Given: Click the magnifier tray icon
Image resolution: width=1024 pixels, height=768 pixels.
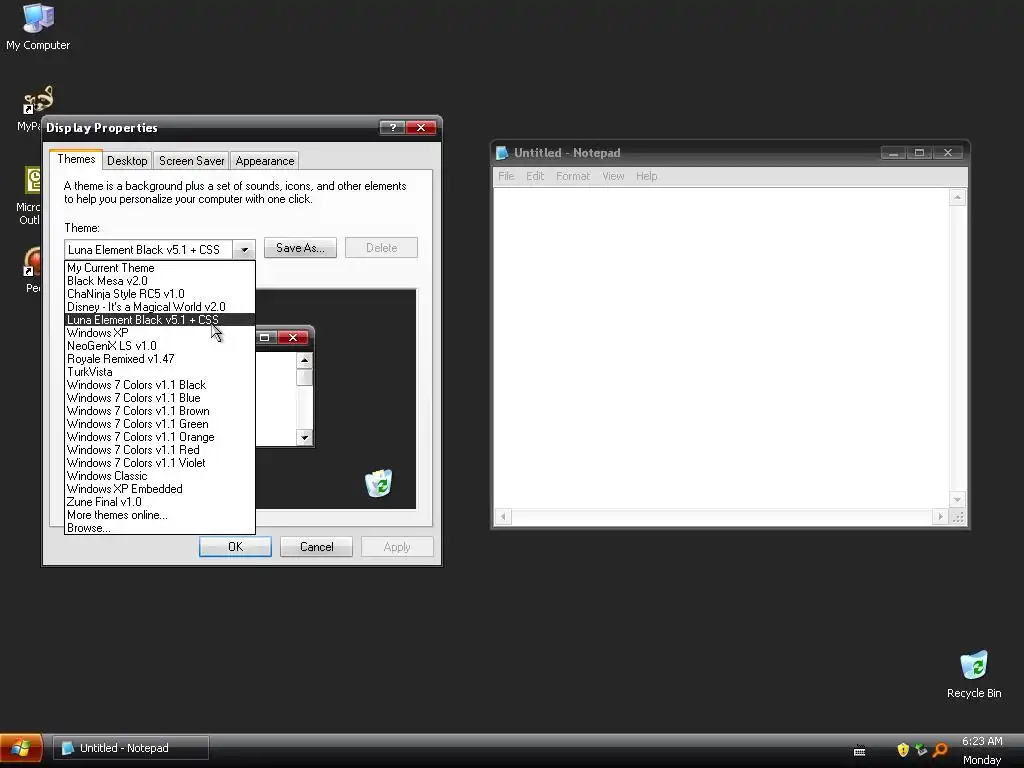Looking at the screenshot, I should point(940,750).
